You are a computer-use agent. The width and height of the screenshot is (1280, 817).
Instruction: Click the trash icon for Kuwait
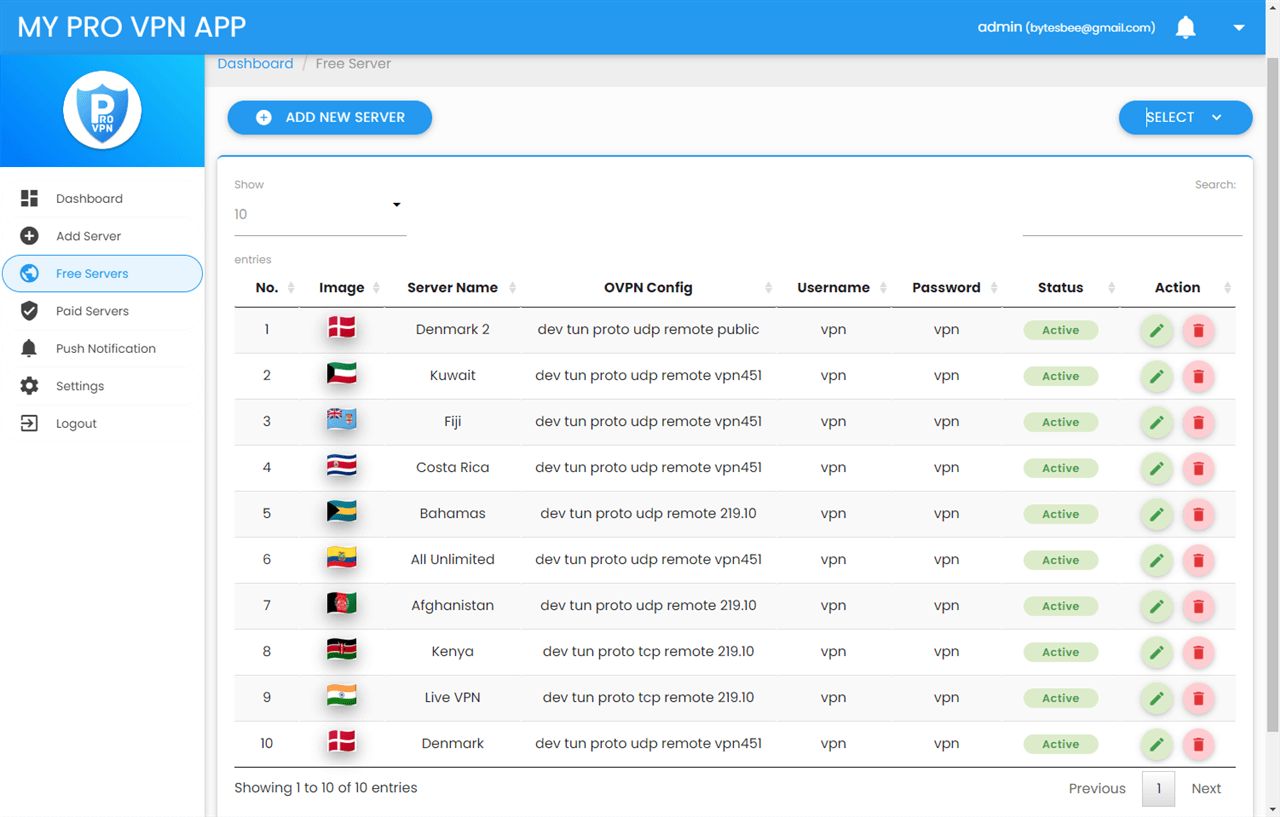[1198, 376]
